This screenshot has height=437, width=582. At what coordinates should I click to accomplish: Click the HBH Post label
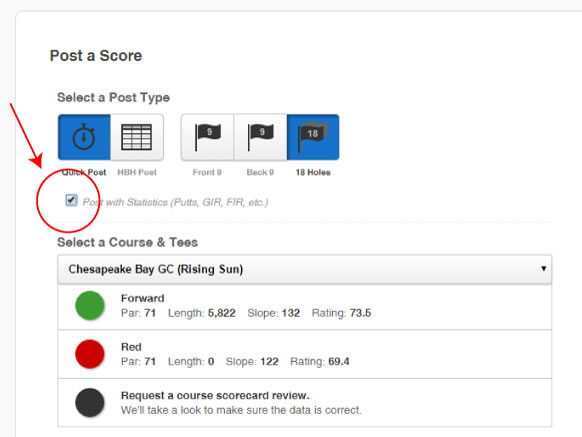point(137,172)
